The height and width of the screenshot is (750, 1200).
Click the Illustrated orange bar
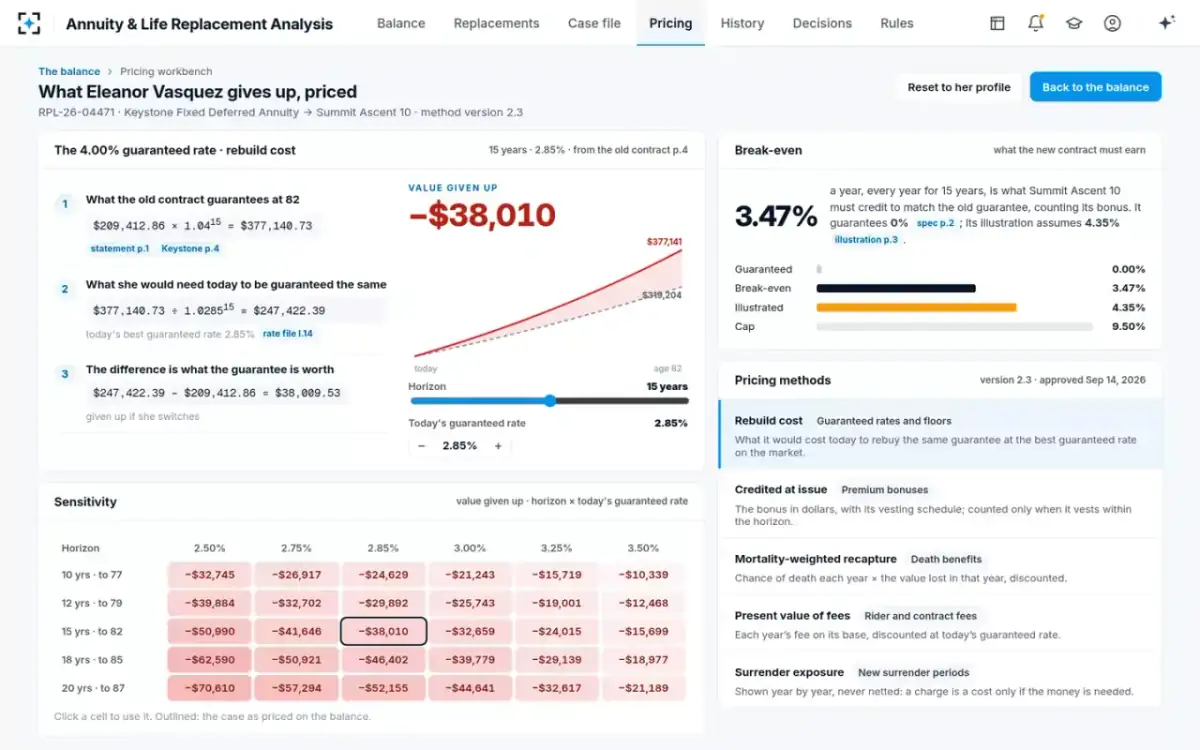pyautogui.click(x=916, y=308)
